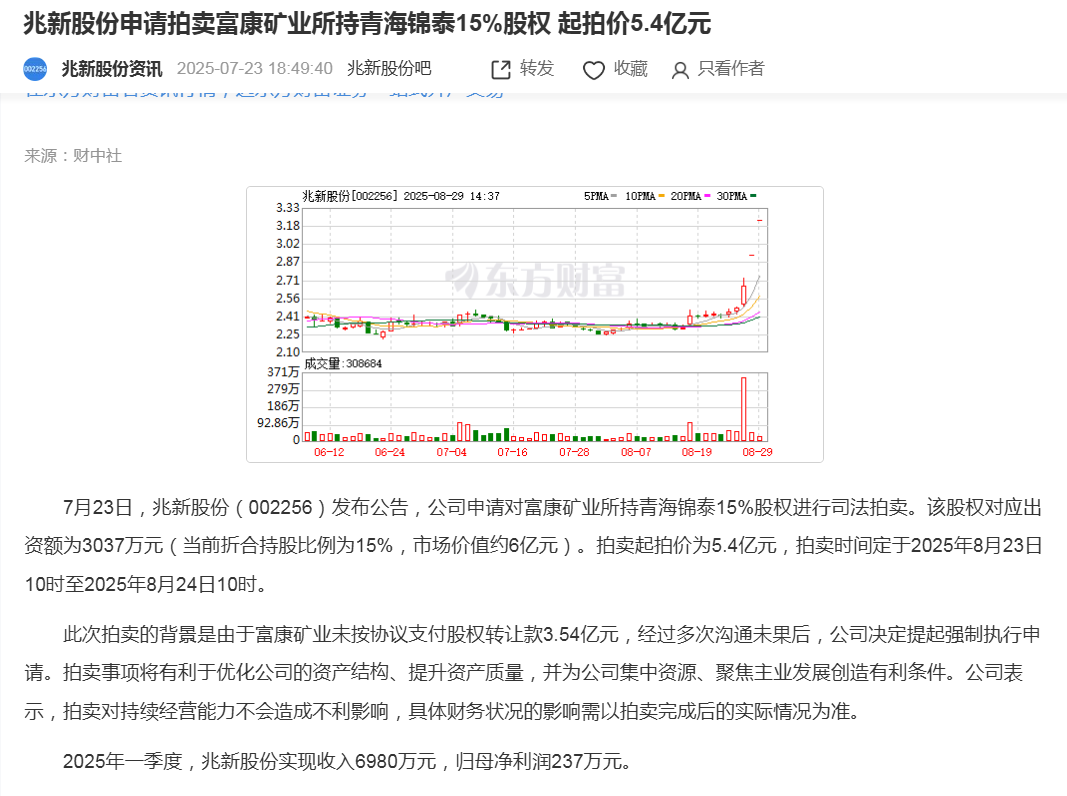Image resolution: width=1067 pixels, height=796 pixels.
Task: Click the tall red volume bar near 08-29
Action: pyautogui.click(x=744, y=410)
